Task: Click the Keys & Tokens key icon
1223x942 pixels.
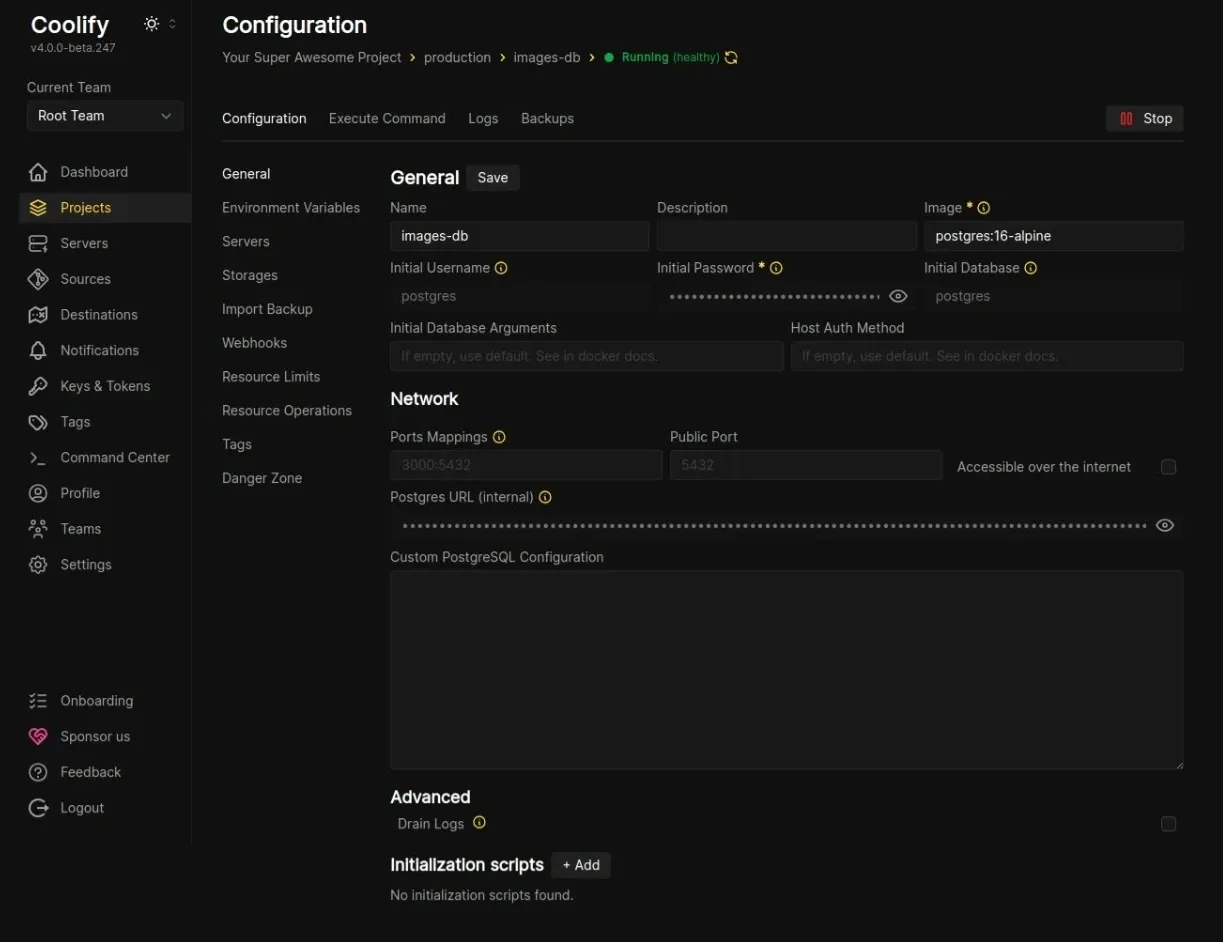Action: 38,386
